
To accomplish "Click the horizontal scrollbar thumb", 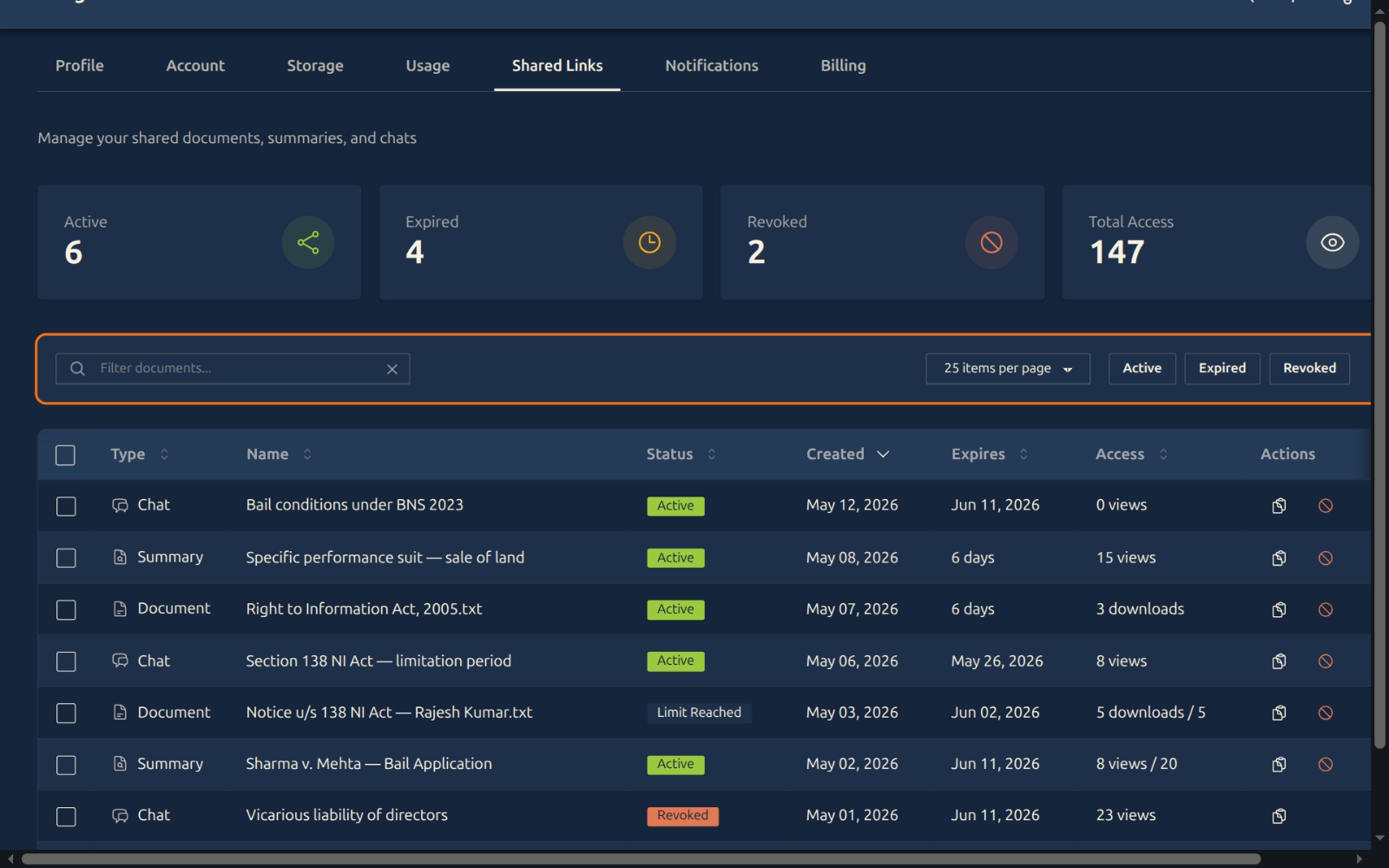I will (x=641, y=858).
